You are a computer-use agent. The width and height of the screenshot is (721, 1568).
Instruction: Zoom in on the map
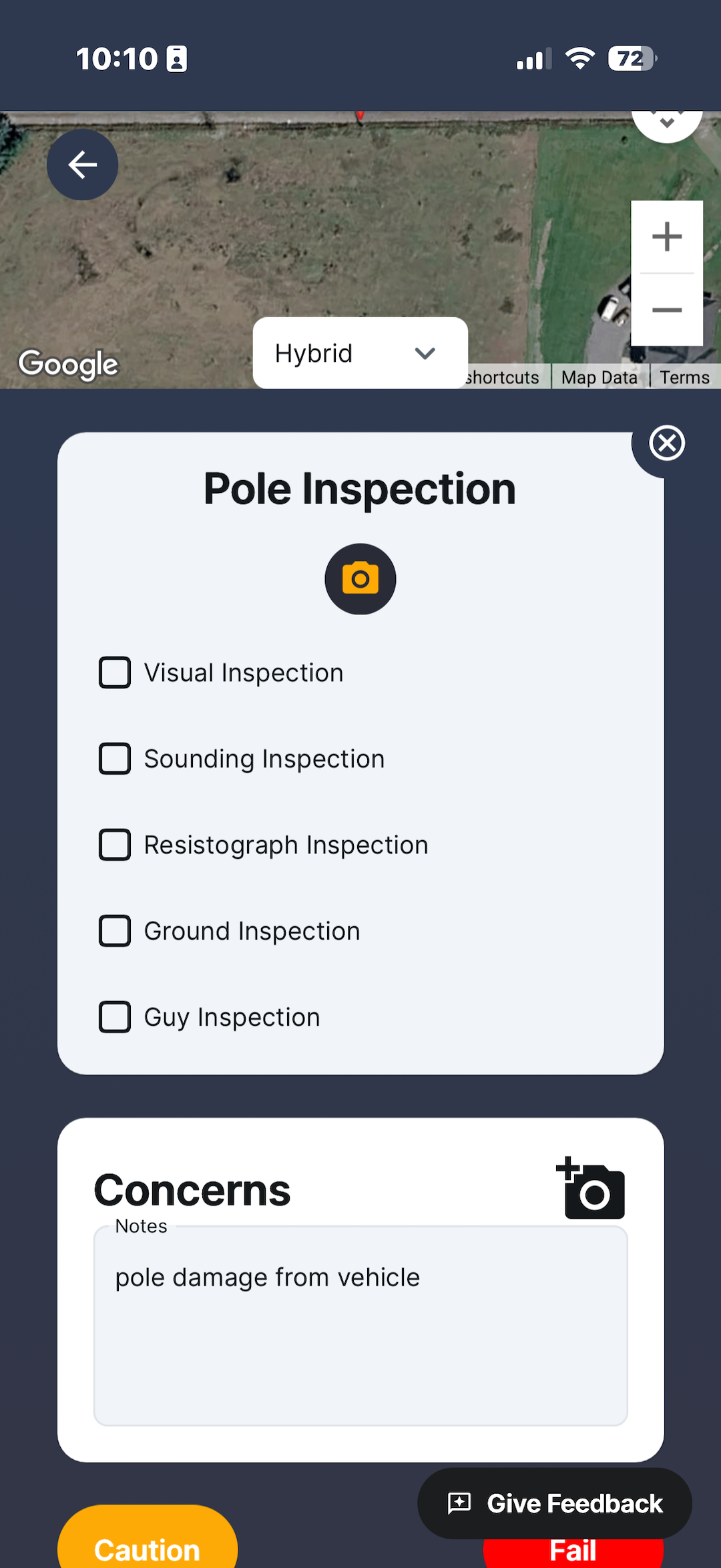coord(667,235)
